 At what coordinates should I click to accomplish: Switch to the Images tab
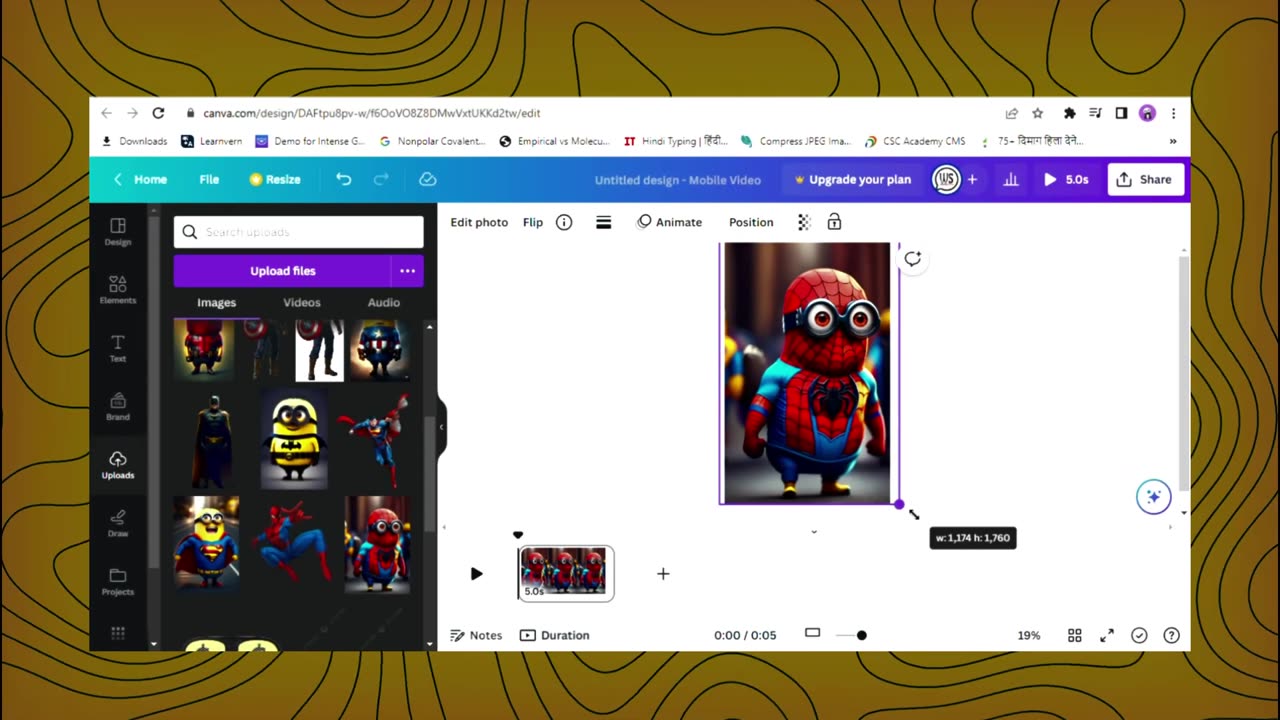click(216, 302)
